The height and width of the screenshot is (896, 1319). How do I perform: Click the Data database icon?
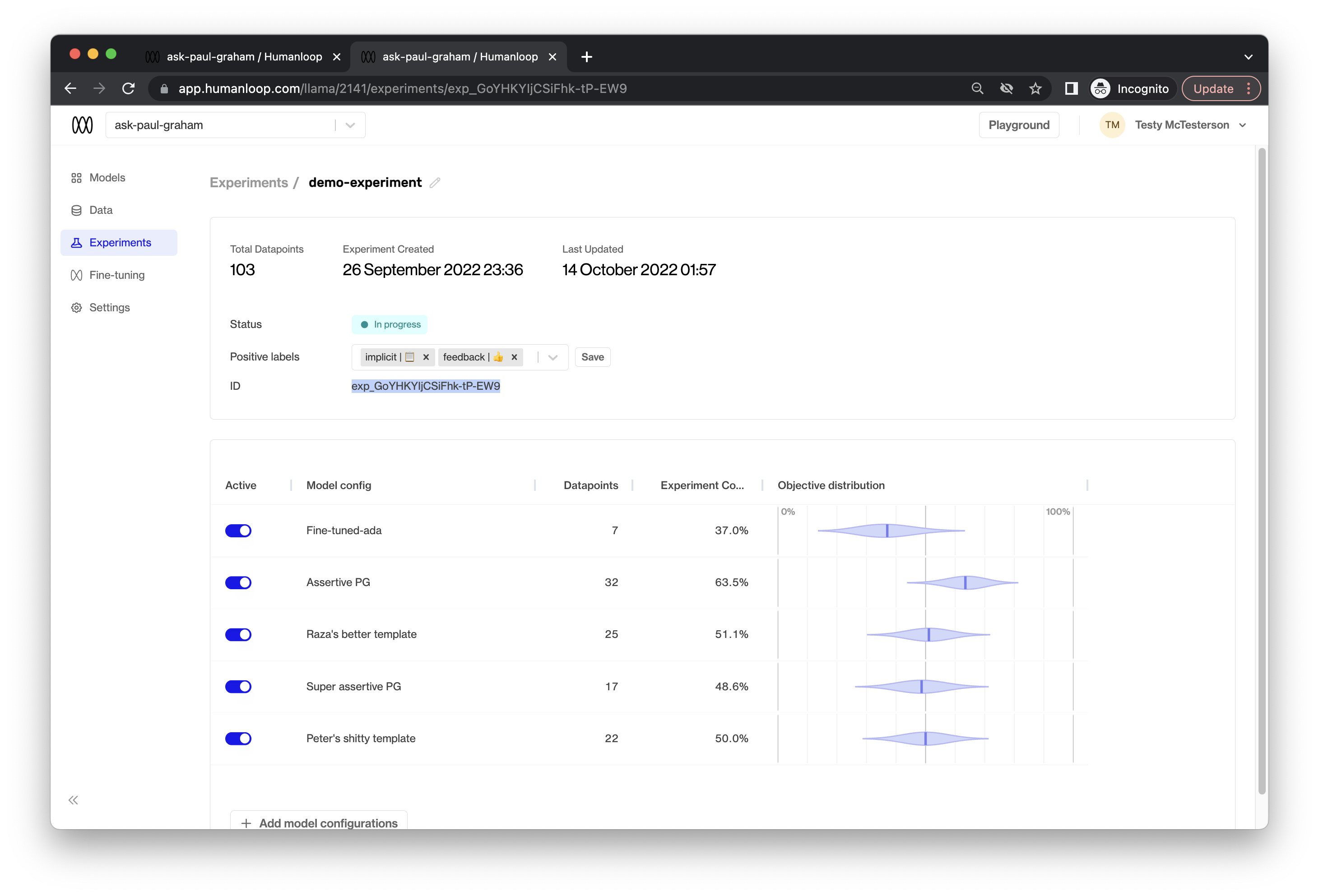[76, 210]
